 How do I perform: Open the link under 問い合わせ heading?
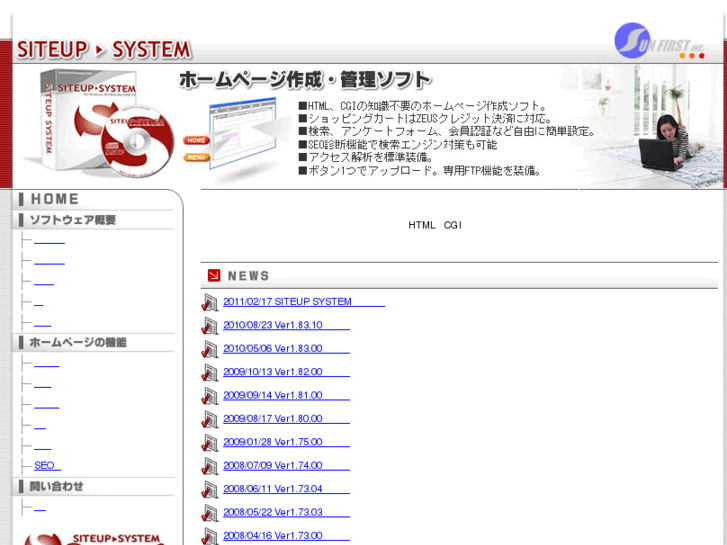(40, 509)
